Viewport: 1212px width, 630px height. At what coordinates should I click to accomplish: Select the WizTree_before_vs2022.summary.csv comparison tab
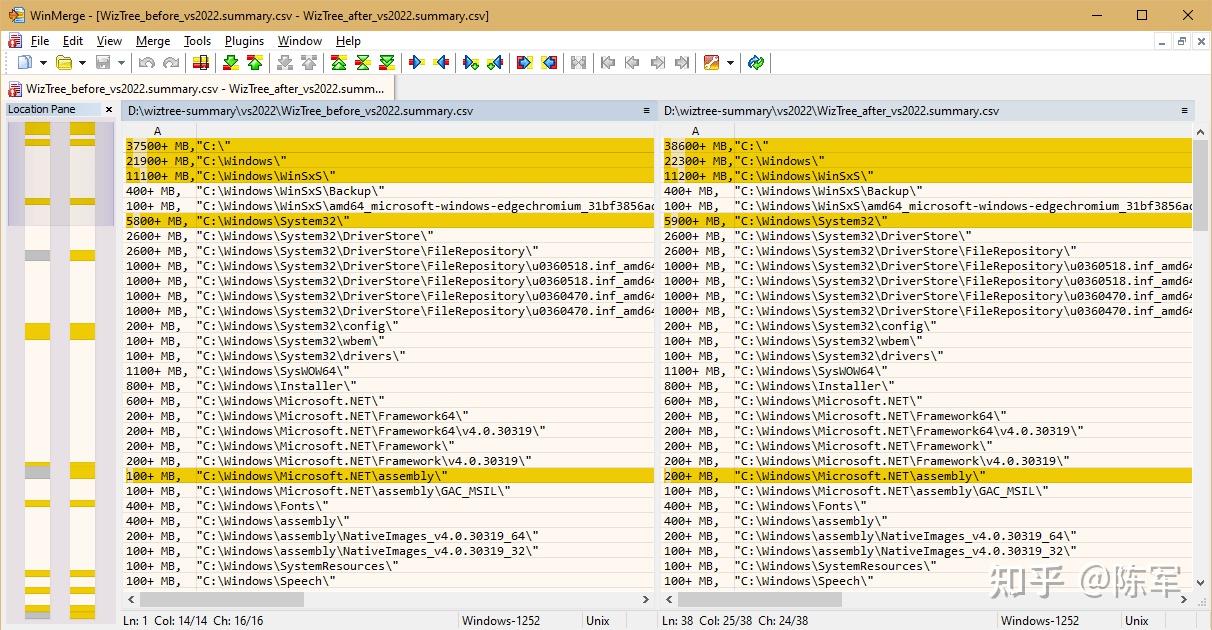coord(198,89)
